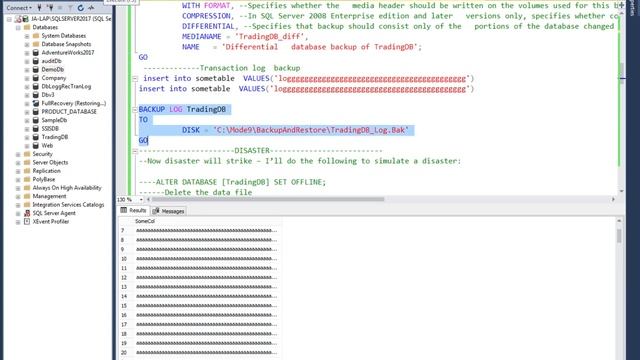Select the DemoDb database icon
Image resolution: width=640 pixels, height=360 pixels.
[36, 69]
